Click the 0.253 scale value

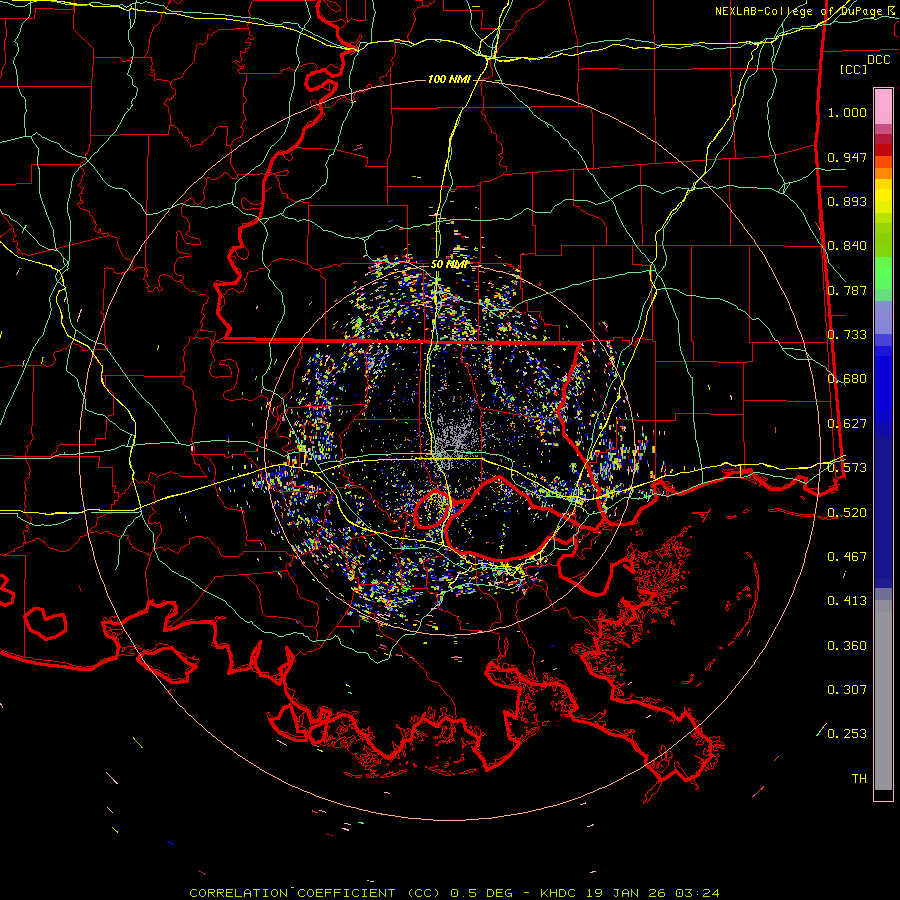(x=847, y=734)
